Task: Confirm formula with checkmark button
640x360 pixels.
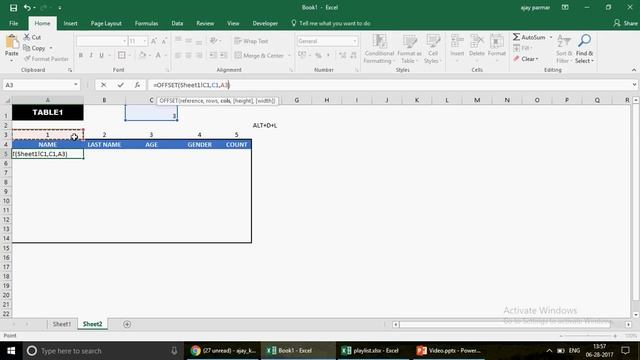Action: pos(120,85)
